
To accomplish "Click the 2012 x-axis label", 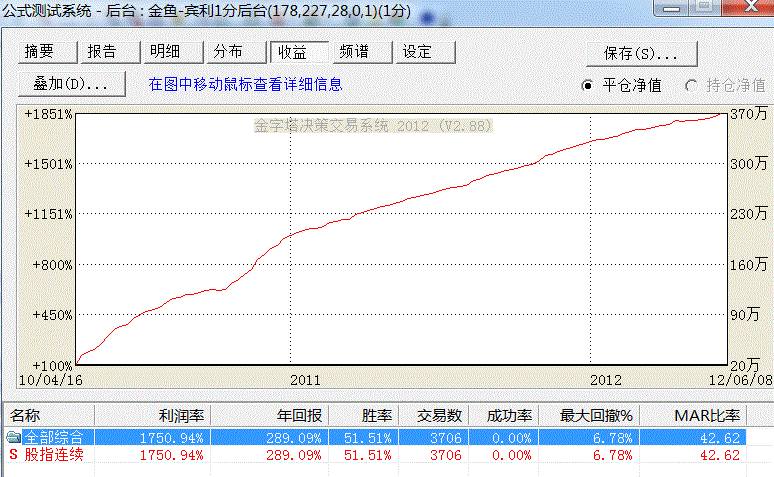I will click(606, 380).
